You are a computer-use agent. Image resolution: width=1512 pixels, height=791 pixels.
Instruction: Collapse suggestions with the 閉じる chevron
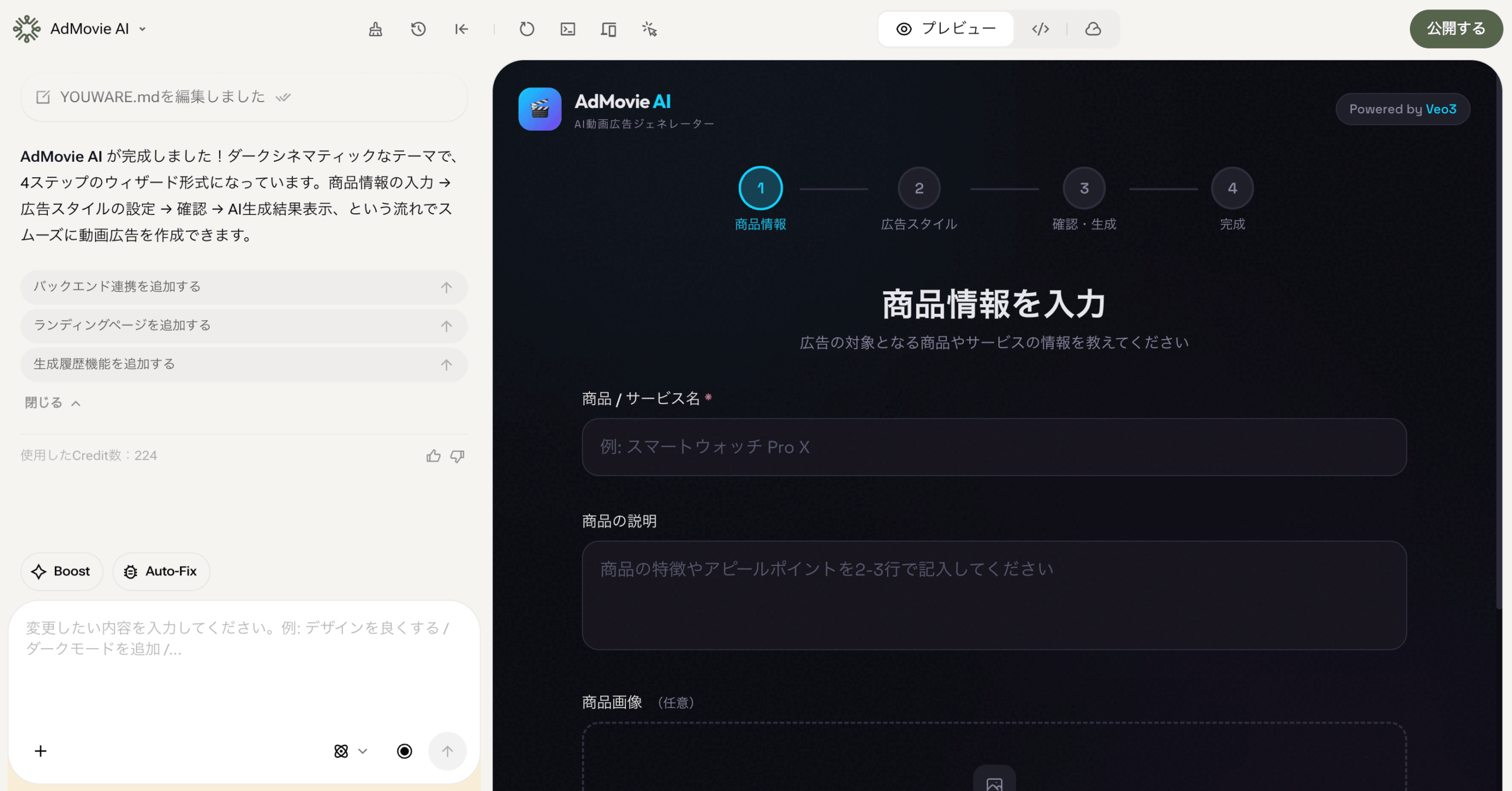(x=76, y=403)
